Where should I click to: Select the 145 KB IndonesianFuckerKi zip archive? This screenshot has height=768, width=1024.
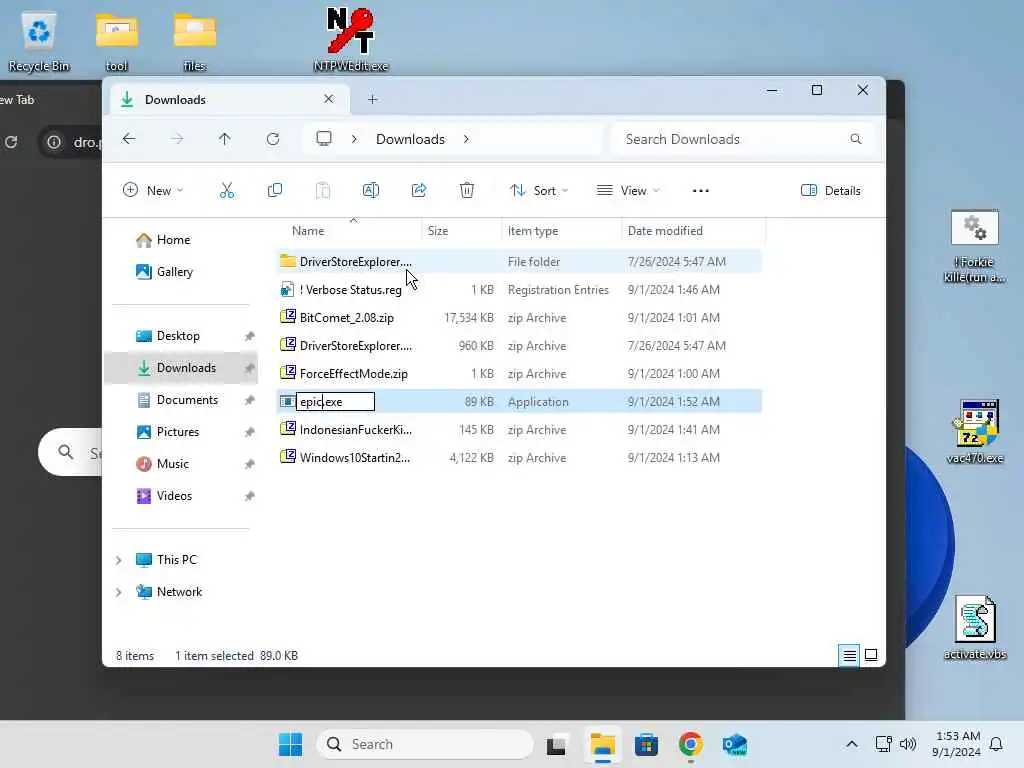tap(519, 430)
